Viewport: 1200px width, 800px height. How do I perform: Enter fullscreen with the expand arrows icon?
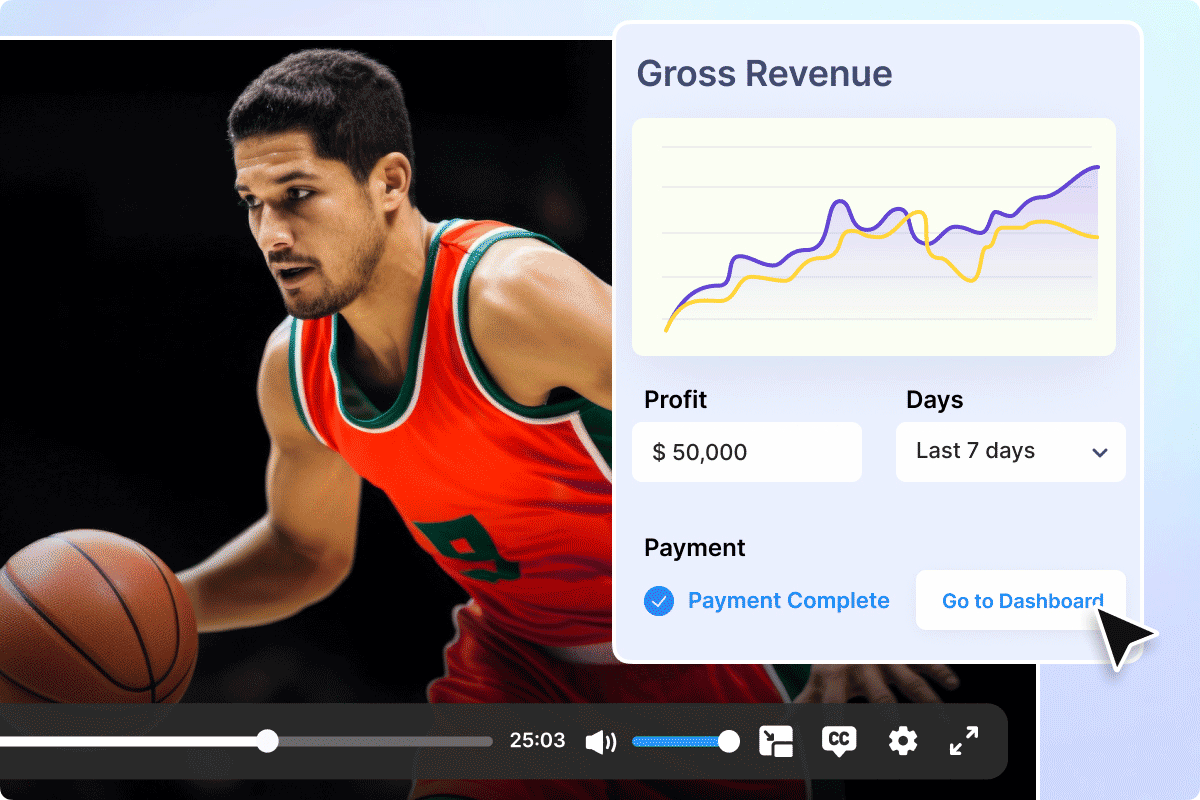[964, 741]
